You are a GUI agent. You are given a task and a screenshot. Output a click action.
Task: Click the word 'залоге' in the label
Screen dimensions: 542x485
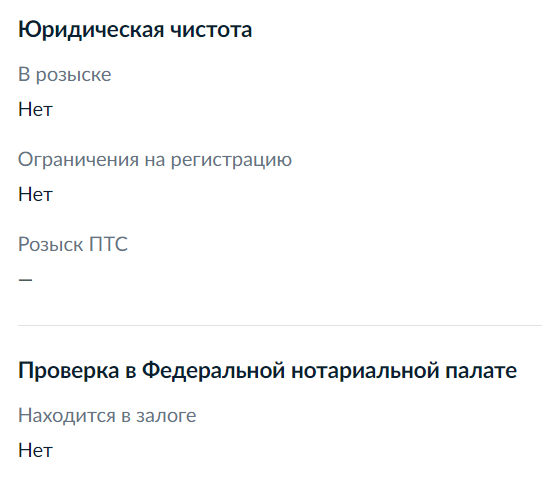click(x=166, y=416)
